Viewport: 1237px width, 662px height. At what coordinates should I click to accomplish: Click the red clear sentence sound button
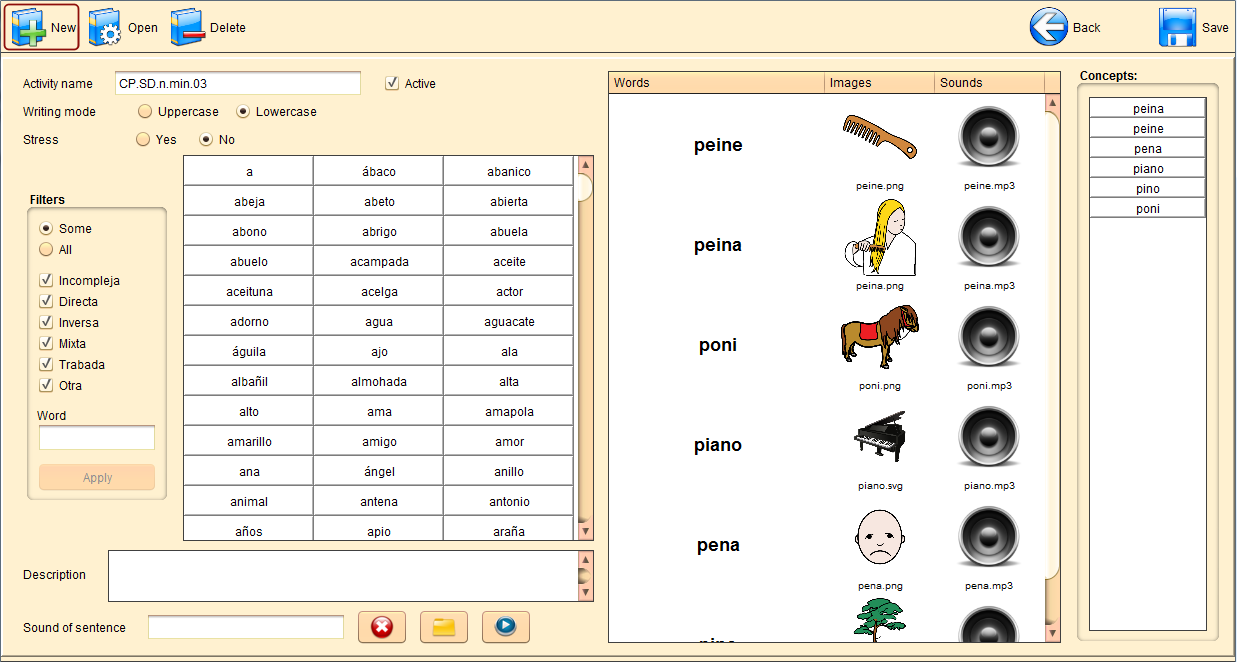(382, 627)
